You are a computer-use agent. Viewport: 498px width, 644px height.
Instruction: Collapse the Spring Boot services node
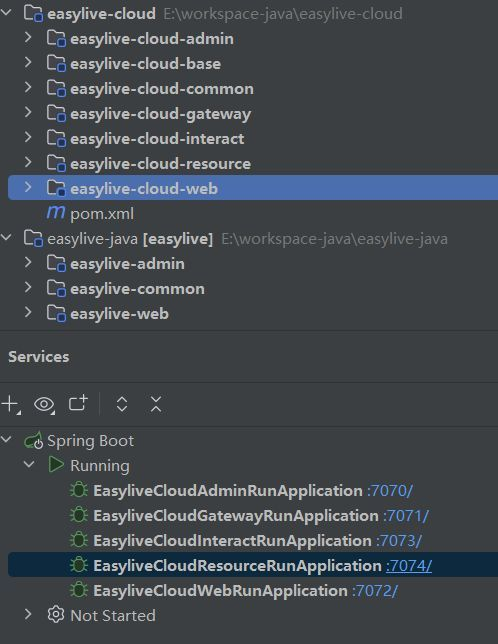(7, 439)
